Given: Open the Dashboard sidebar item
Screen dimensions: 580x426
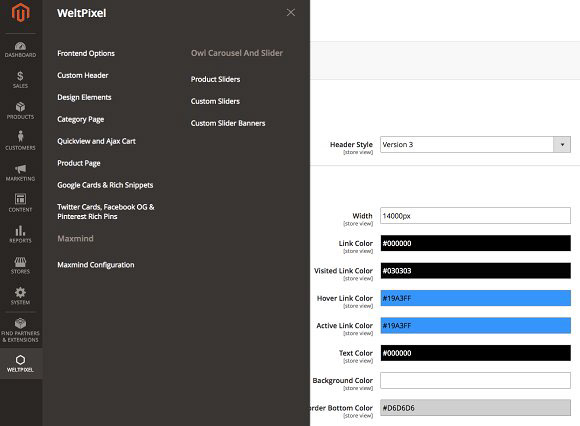Looking at the screenshot, I should point(20,50).
